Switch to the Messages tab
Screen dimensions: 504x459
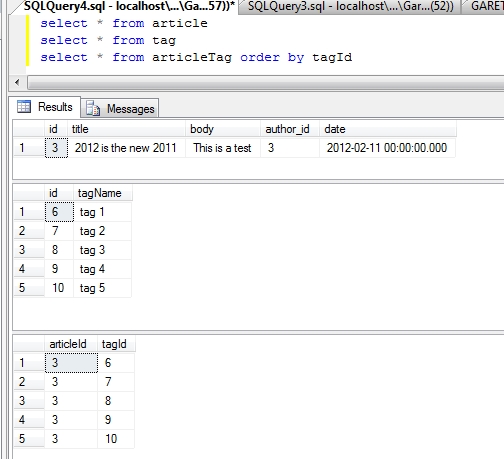[x=120, y=108]
